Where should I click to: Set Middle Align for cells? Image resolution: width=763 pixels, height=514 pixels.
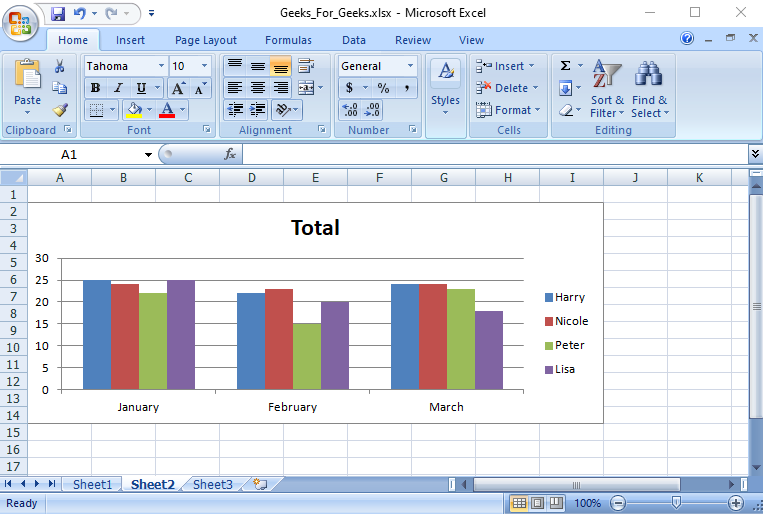(x=258, y=66)
